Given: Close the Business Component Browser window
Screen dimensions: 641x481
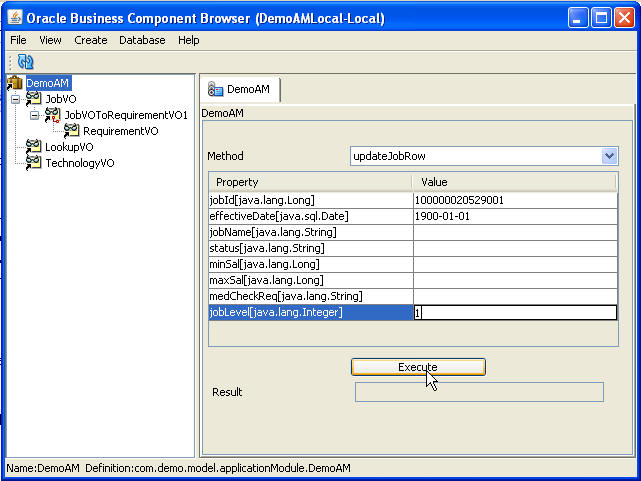Looking at the screenshot, I should [624, 18].
